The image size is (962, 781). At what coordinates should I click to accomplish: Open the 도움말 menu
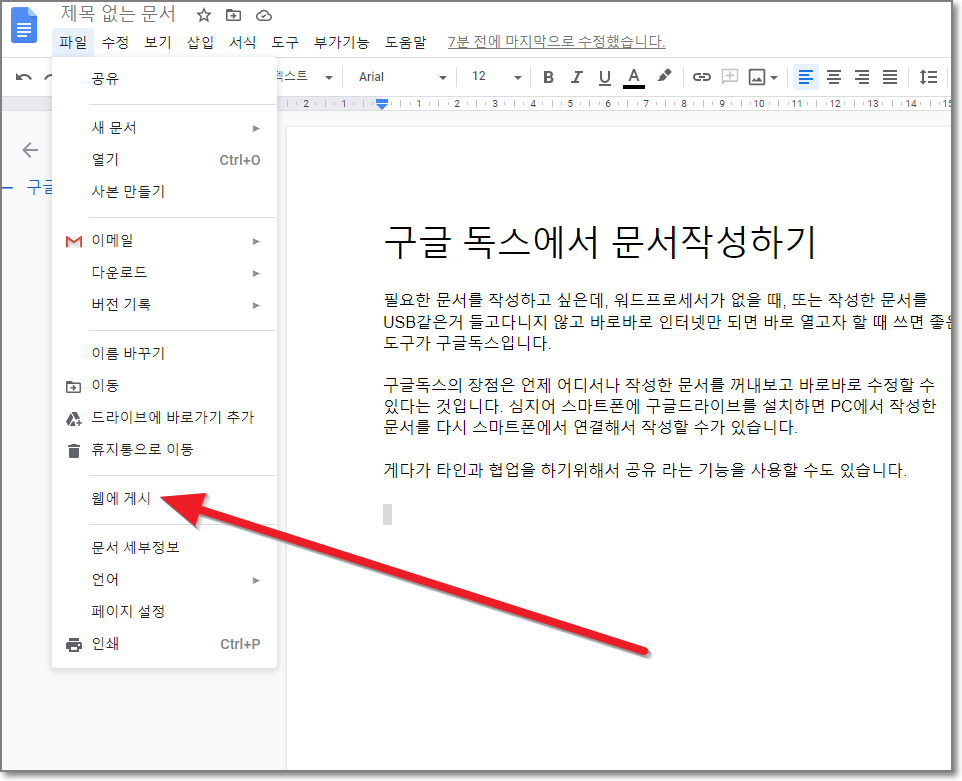pos(405,42)
